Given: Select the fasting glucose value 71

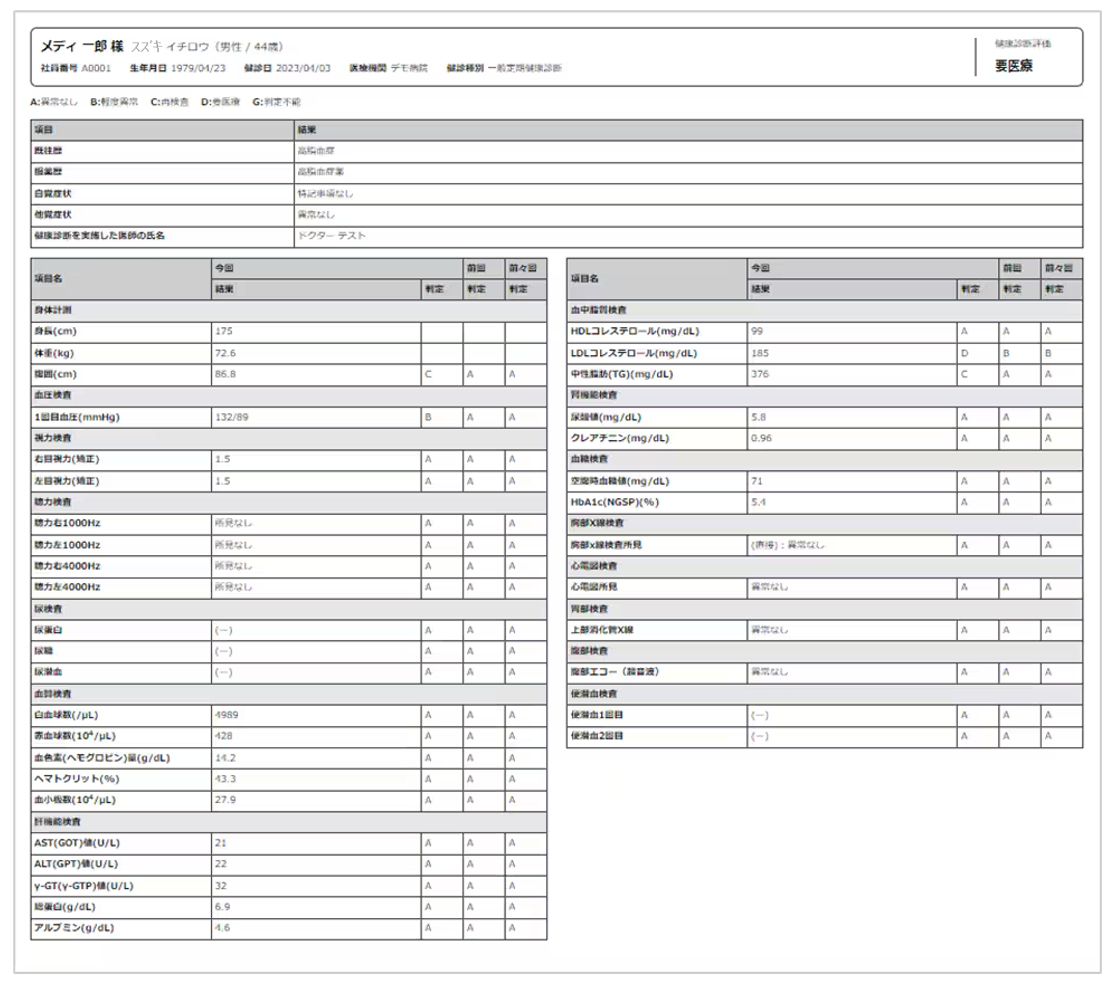Looking at the screenshot, I should [x=757, y=481].
